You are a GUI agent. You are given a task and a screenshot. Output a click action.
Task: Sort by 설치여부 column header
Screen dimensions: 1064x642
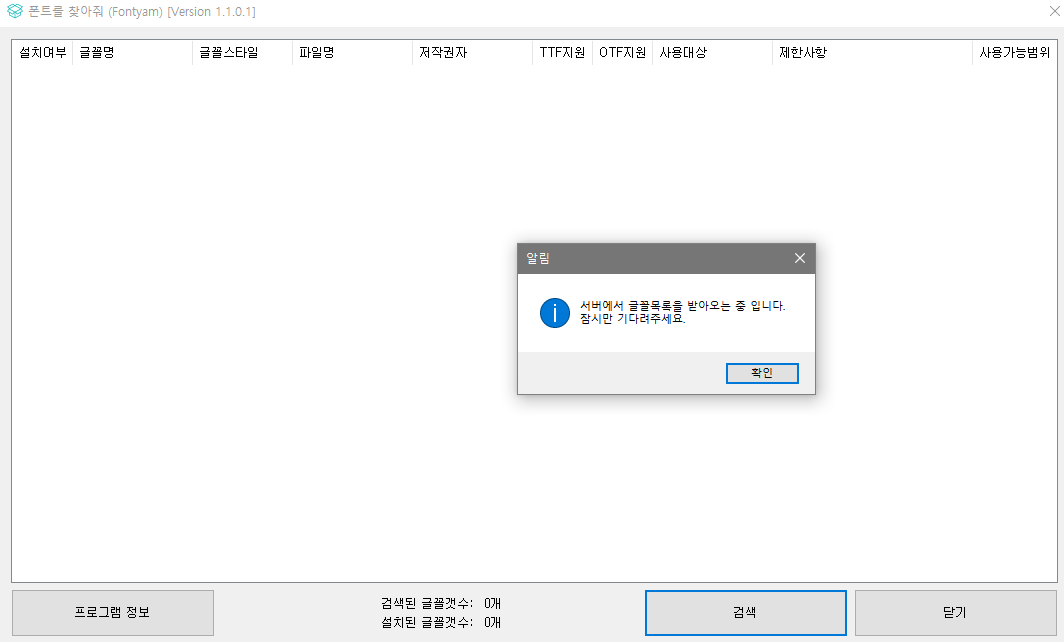point(42,52)
